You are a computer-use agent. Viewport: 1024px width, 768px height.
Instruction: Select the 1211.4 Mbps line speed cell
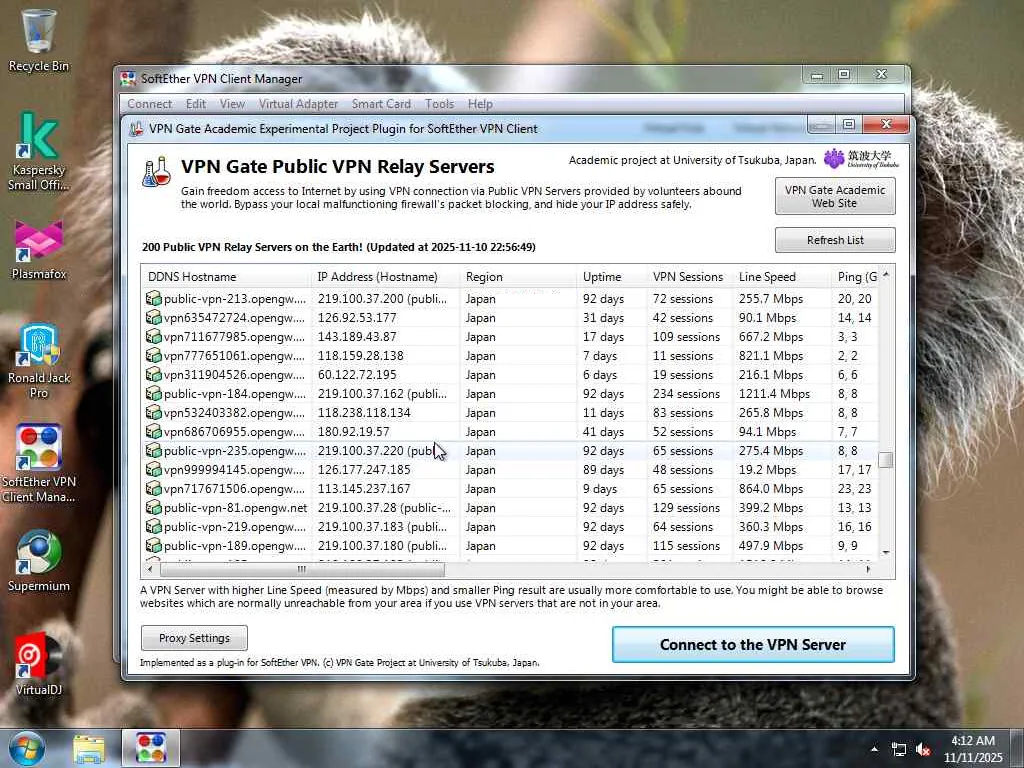click(x=774, y=394)
